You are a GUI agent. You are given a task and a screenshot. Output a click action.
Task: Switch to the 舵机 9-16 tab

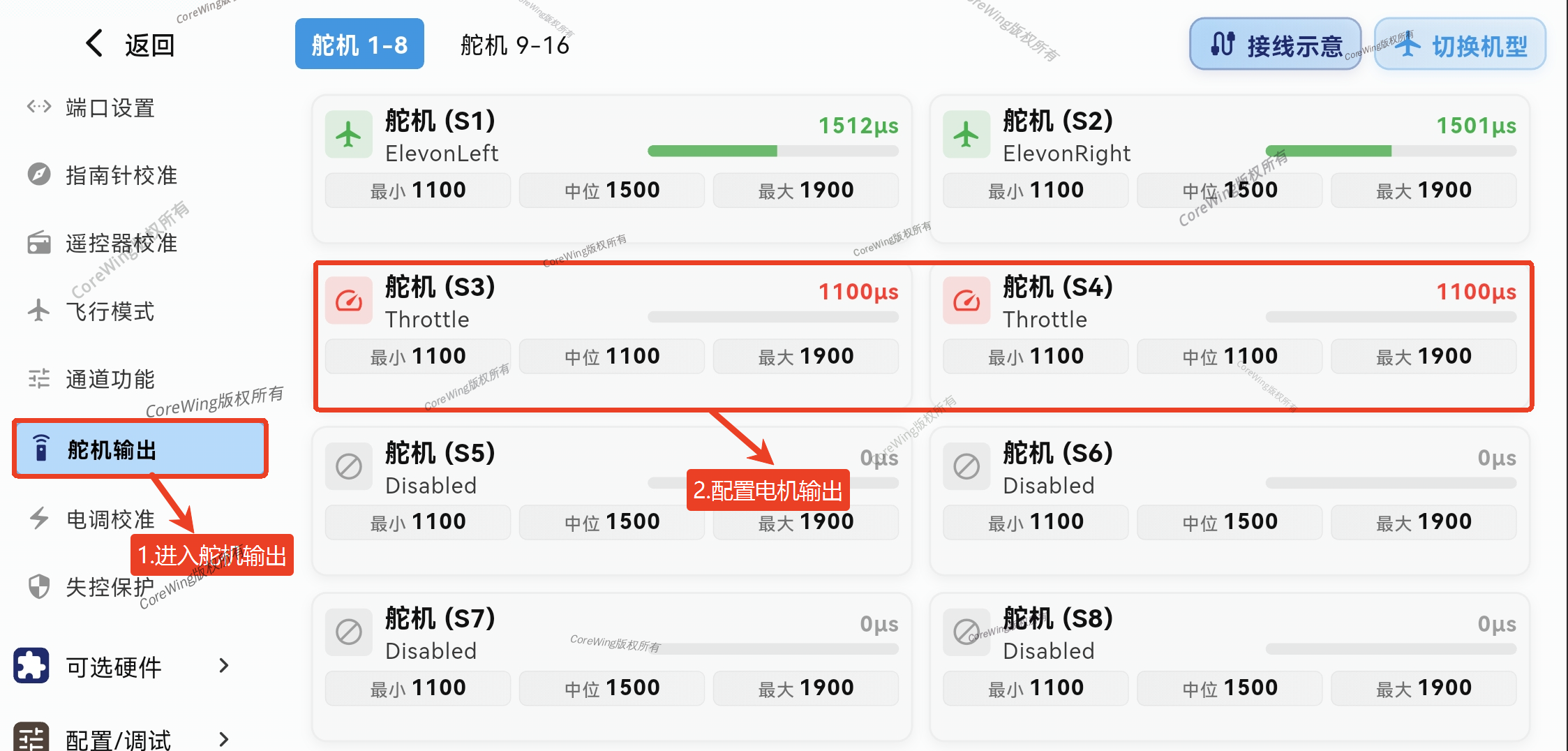coord(514,45)
